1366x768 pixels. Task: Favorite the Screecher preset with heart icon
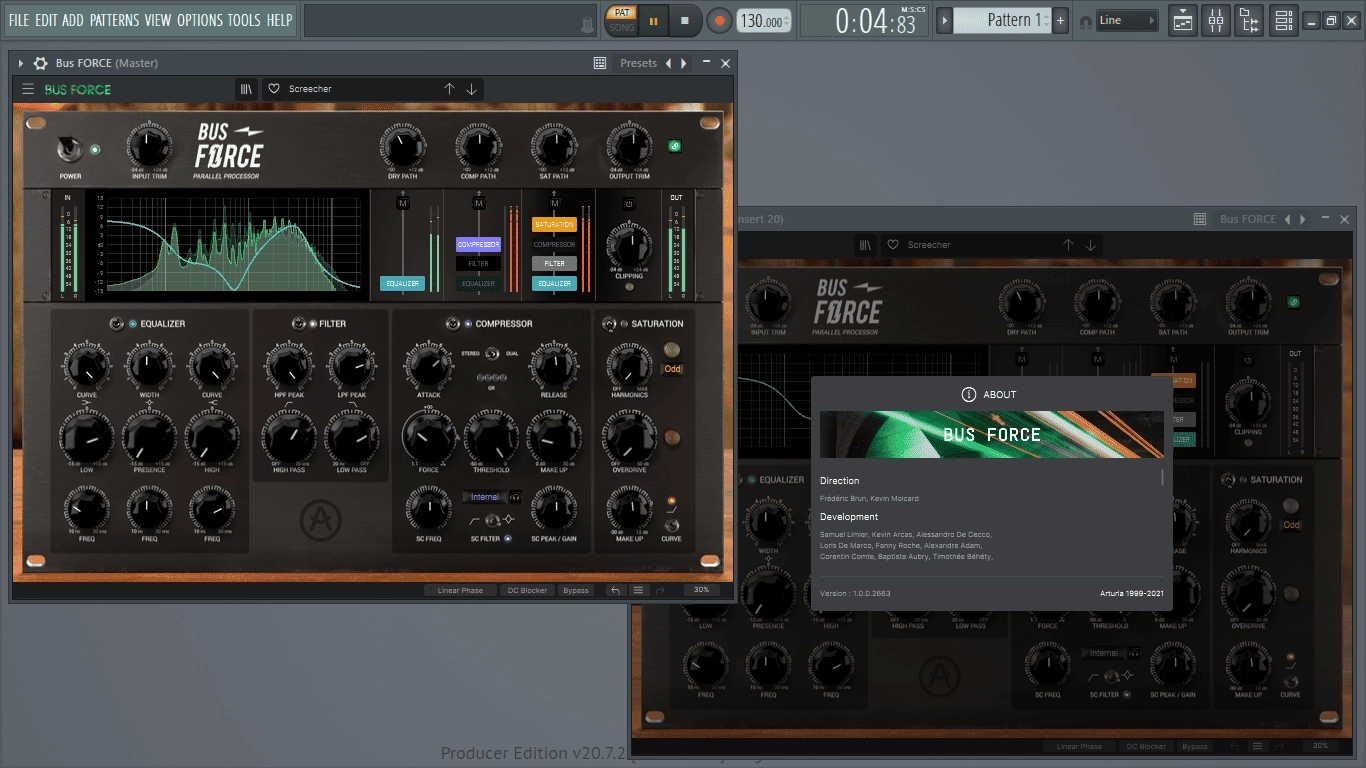274,89
